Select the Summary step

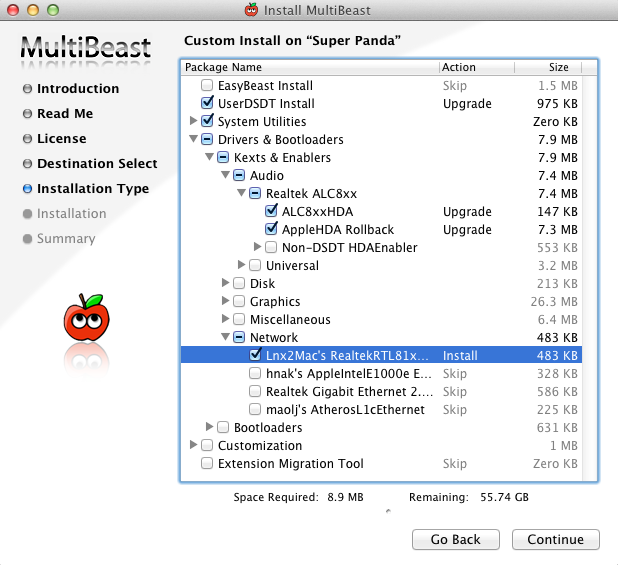(66, 239)
